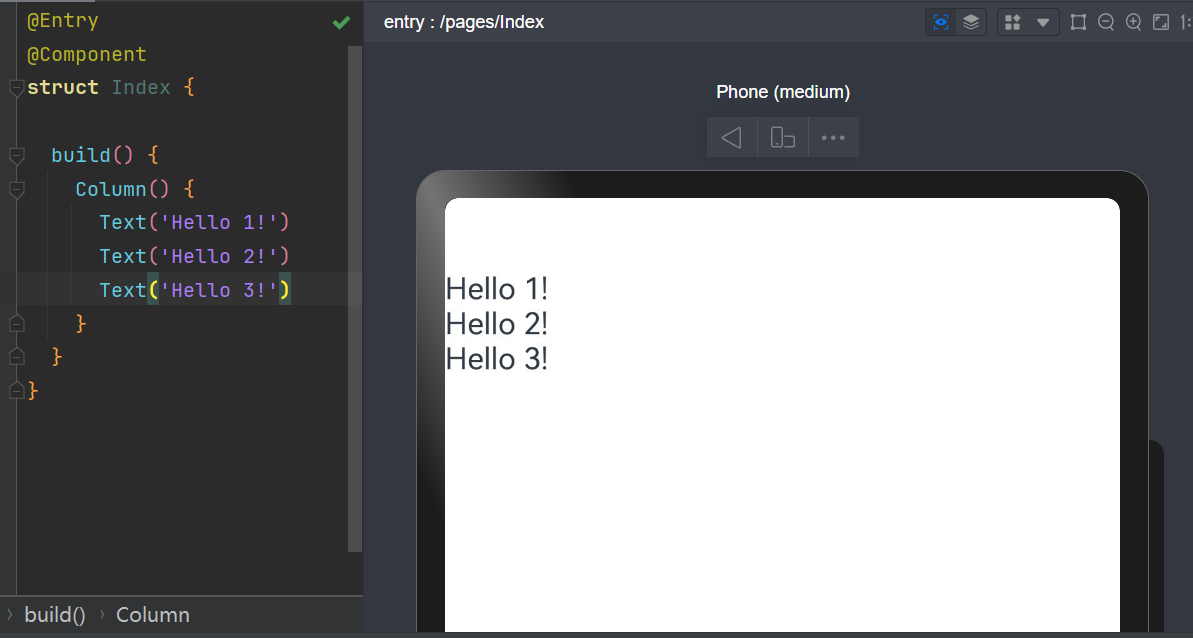1193x638 pixels.
Task: Click the frame bounds square icon
Action: coord(1078,22)
